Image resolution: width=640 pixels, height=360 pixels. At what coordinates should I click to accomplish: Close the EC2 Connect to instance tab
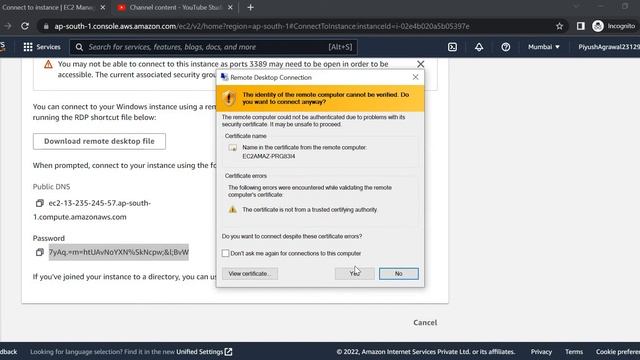[102, 7]
